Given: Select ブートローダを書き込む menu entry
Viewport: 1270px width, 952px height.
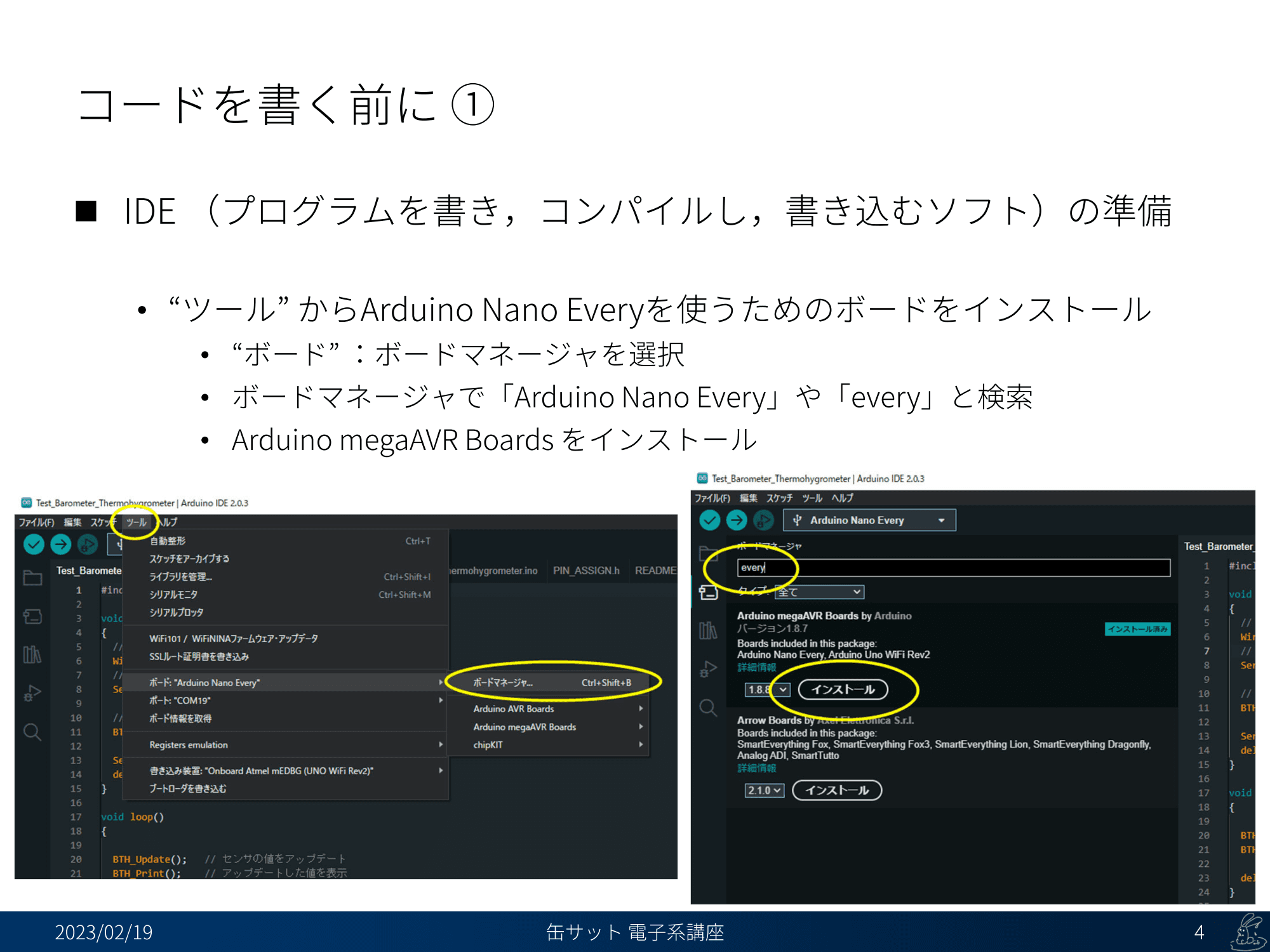Looking at the screenshot, I should point(286,789).
